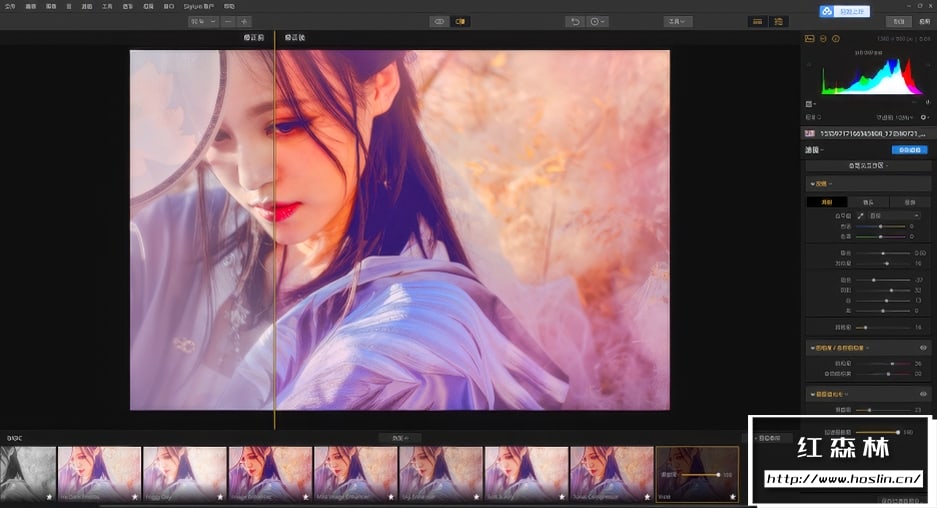Open the Tools dropdown in the toolbar

677,22
